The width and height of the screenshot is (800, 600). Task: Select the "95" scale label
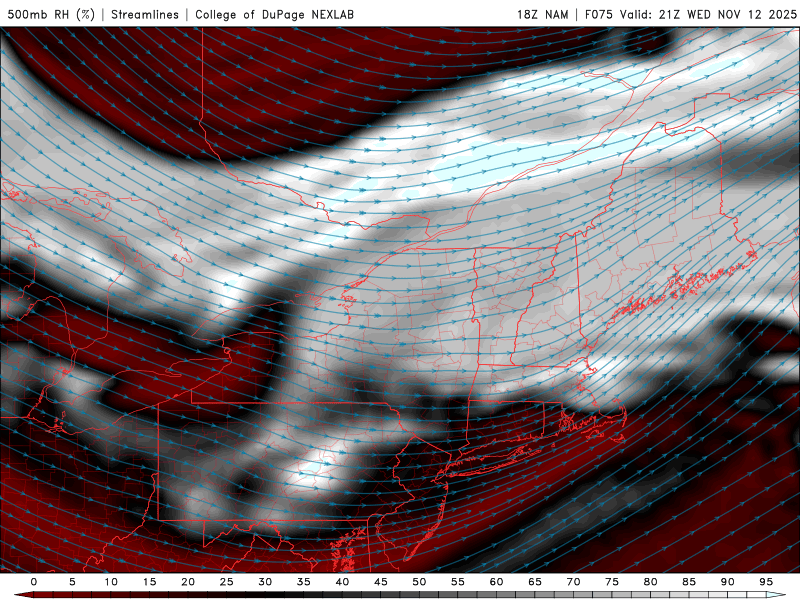pyautogui.click(x=766, y=582)
